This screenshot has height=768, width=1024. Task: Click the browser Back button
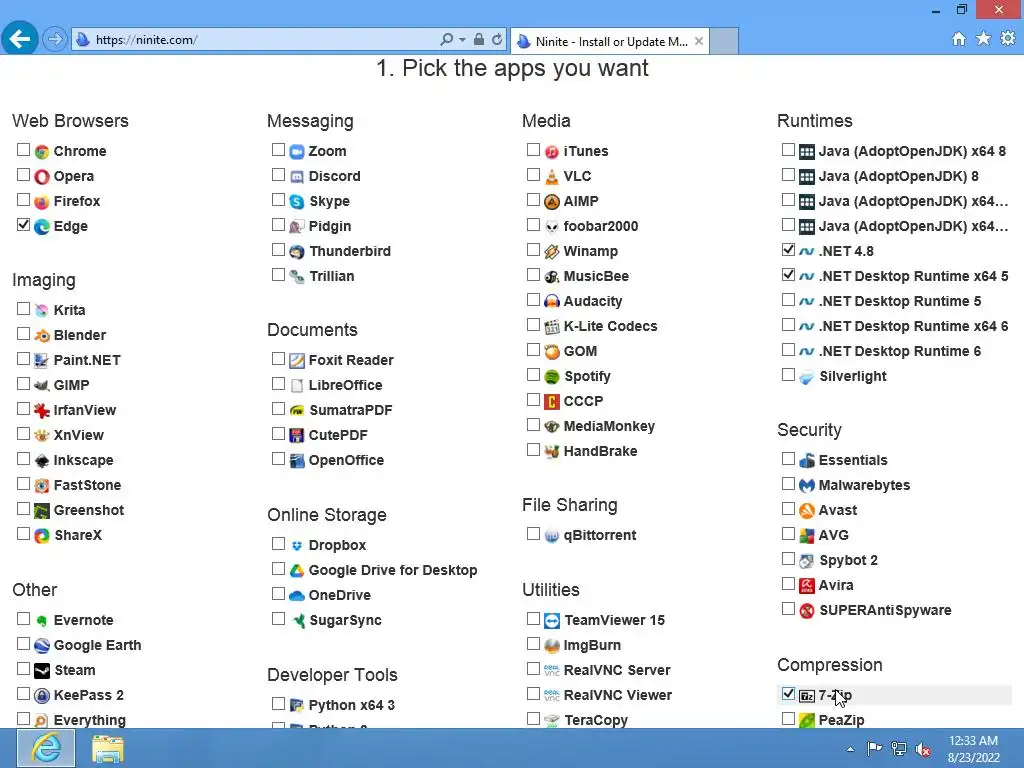click(20, 40)
